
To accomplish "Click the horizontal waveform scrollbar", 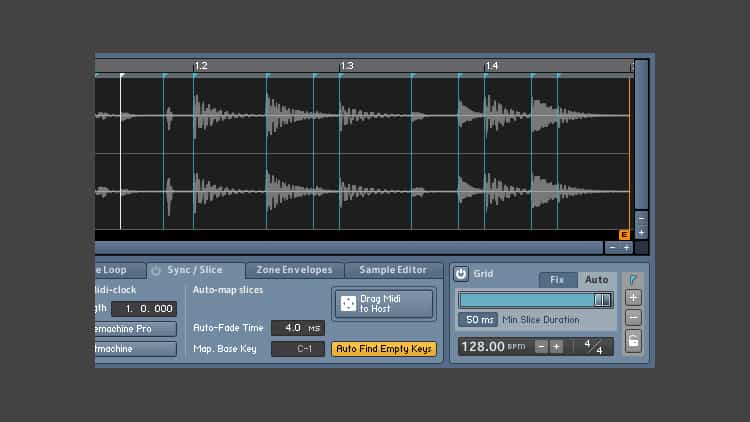I will [x=349, y=247].
